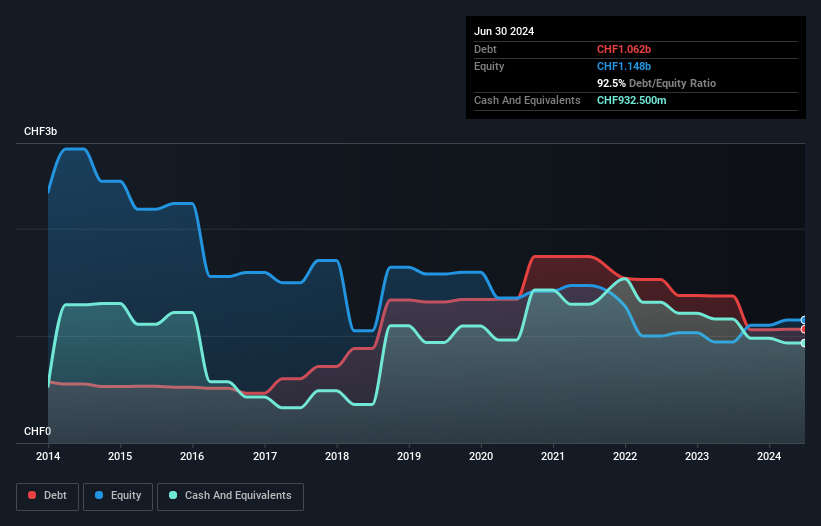Click the 2024 axis label
Viewport: 821px width, 526px height.
(769, 456)
